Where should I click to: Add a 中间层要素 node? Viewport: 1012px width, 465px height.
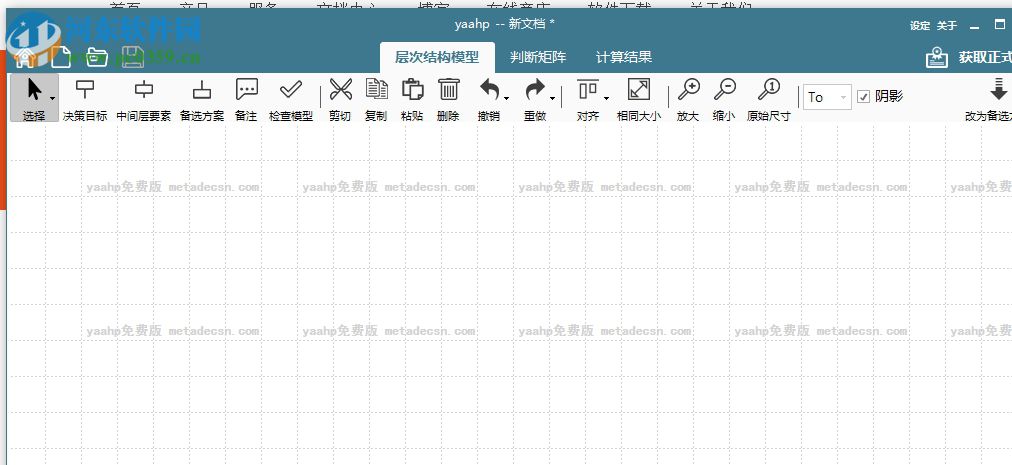[x=143, y=98]
